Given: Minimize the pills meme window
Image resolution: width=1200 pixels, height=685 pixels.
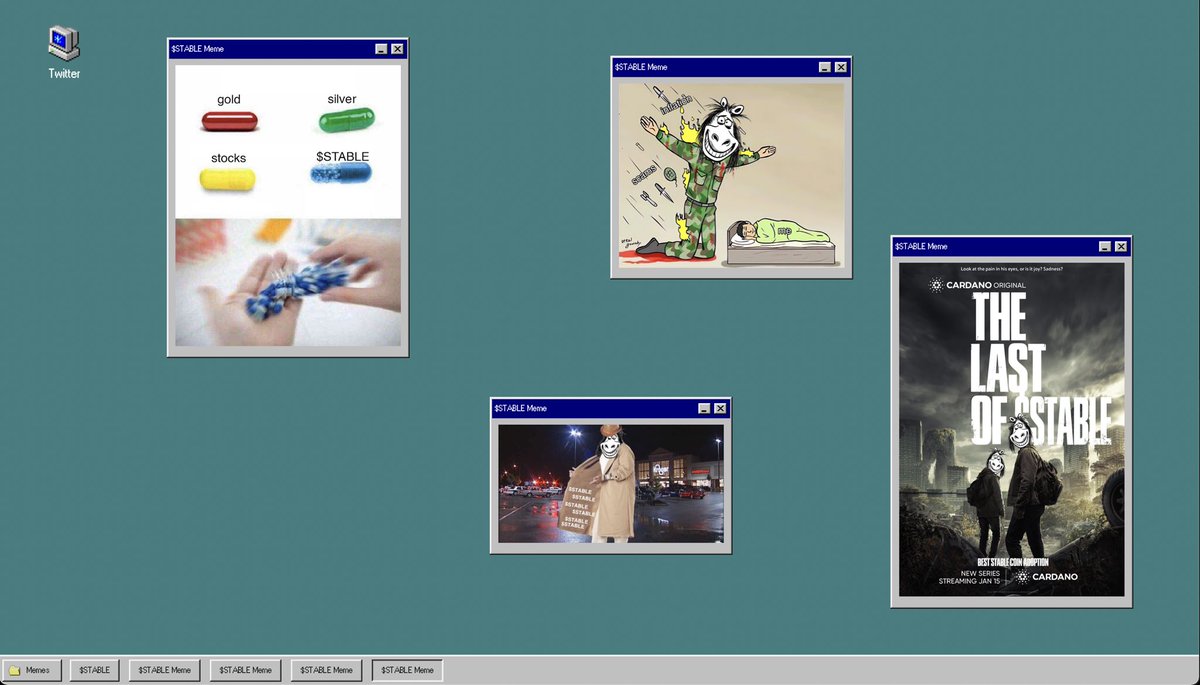Looking at the screenshot, I should pyautogui.click(x=381, y=49).
